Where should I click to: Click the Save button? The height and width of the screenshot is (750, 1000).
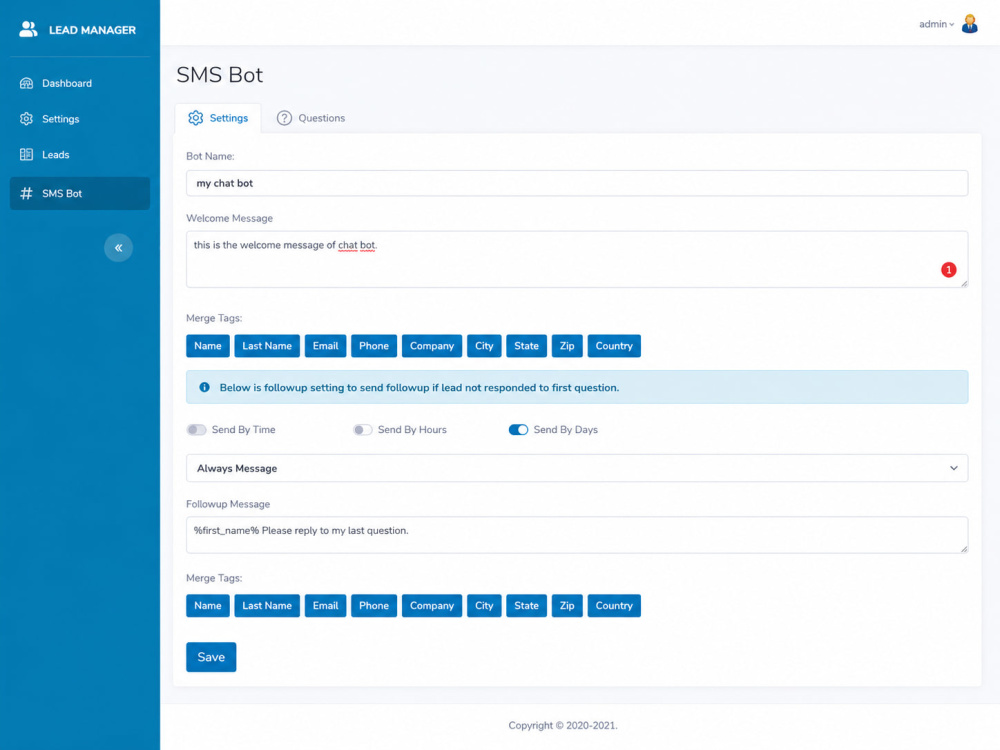click(211, 657)
